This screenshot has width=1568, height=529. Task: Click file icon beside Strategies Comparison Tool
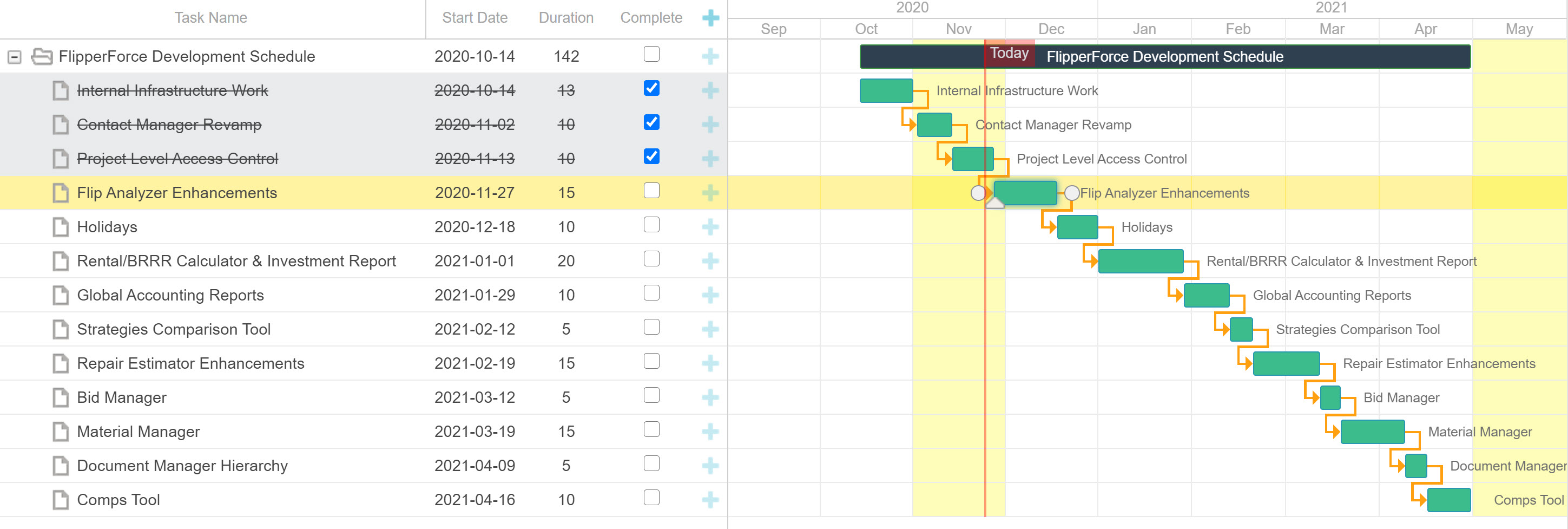(x=61, y=330)
